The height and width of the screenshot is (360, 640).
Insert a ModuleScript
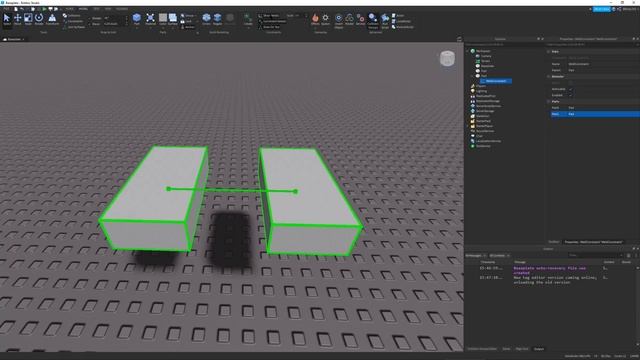(402, 27)
